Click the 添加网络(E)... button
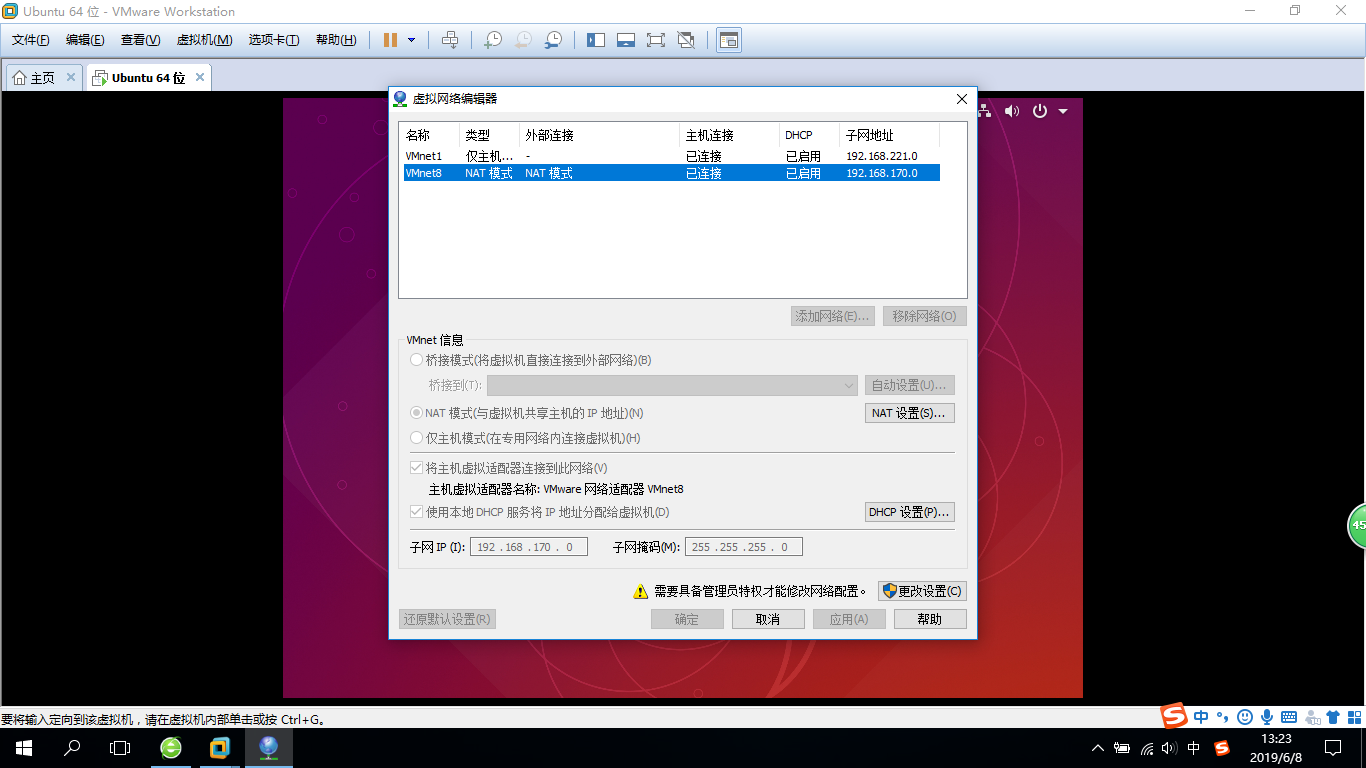The width and height of the screenshot is (1366, 768). (833, 316)
